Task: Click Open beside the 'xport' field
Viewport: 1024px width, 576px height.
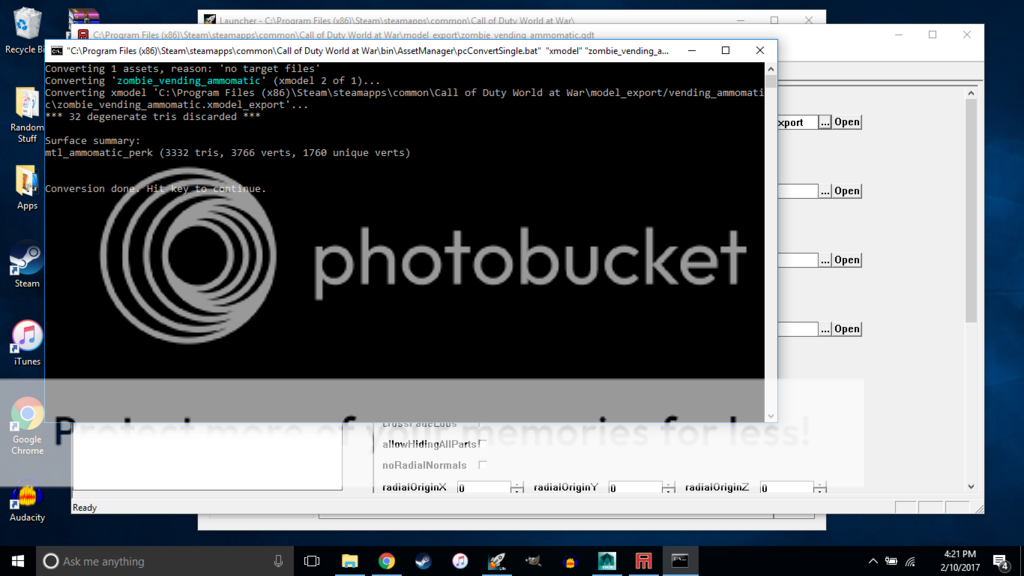Action: point(847,122)
